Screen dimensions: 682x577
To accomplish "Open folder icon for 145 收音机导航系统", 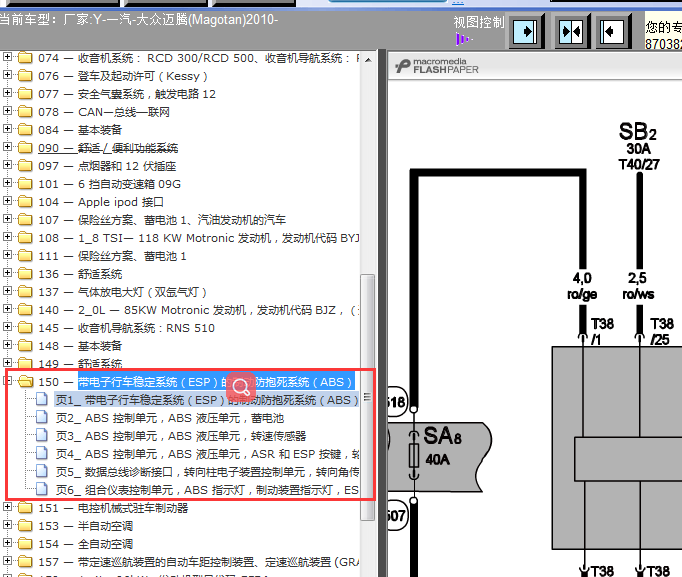I will click(25, 328).
